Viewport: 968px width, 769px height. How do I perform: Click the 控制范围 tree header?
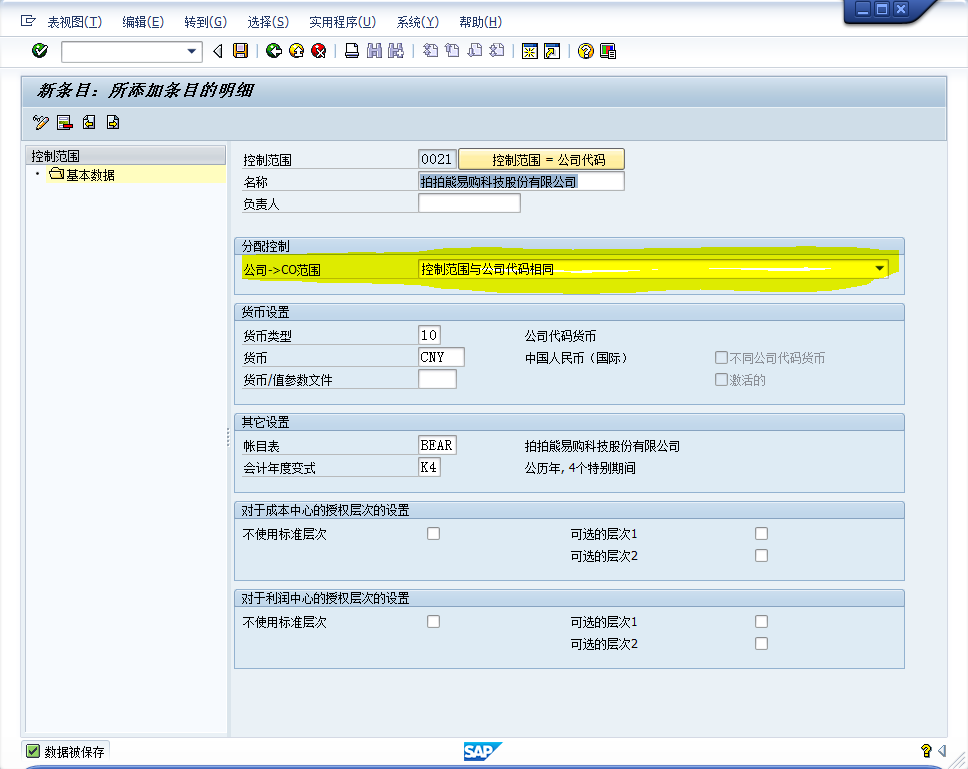point(127,156)
